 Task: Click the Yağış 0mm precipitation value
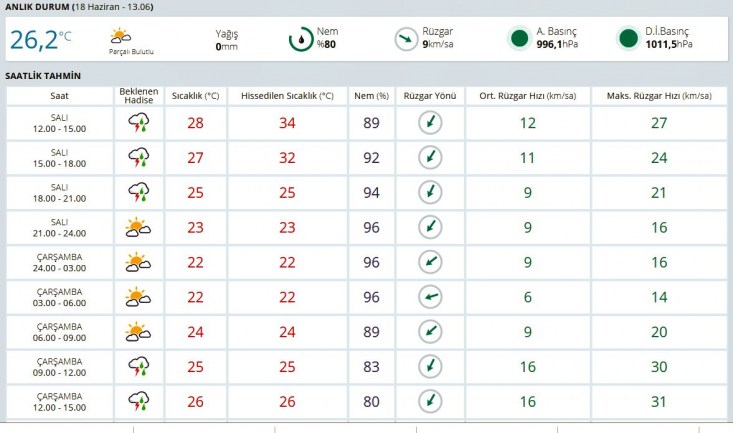click(226, 40)
